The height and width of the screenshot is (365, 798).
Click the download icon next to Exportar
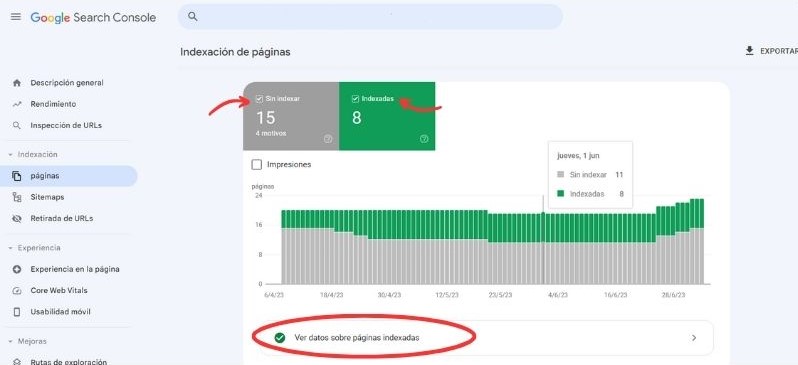pyautogui.click(x=749, y=51)
